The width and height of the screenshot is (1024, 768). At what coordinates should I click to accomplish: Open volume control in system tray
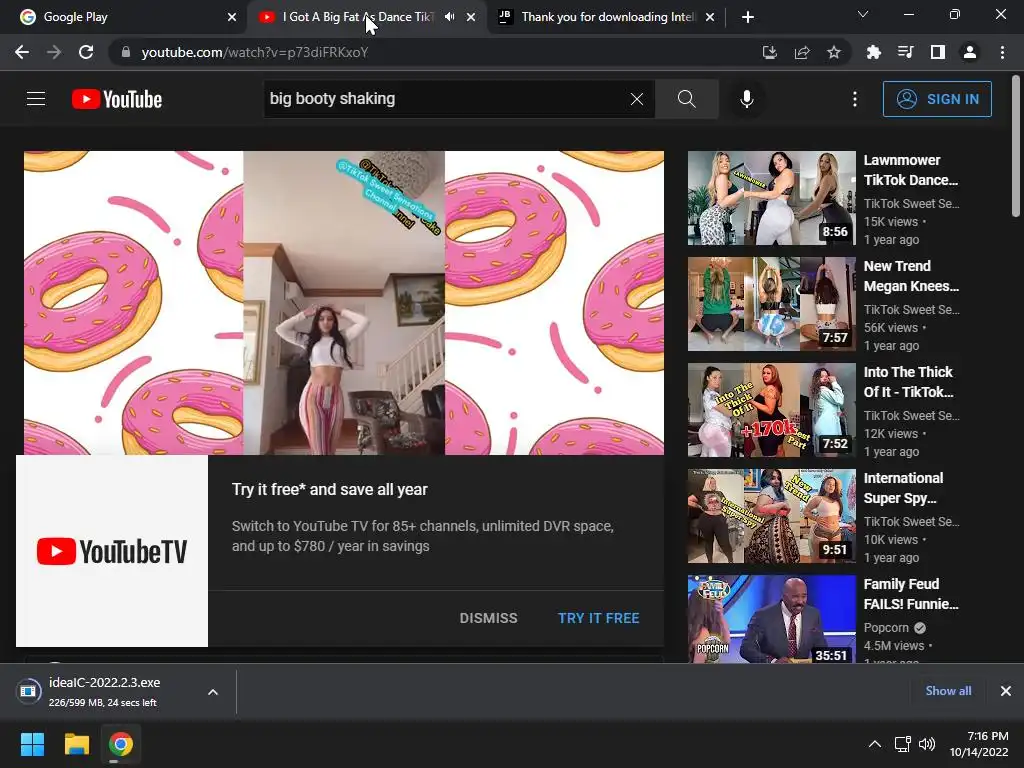927,744
